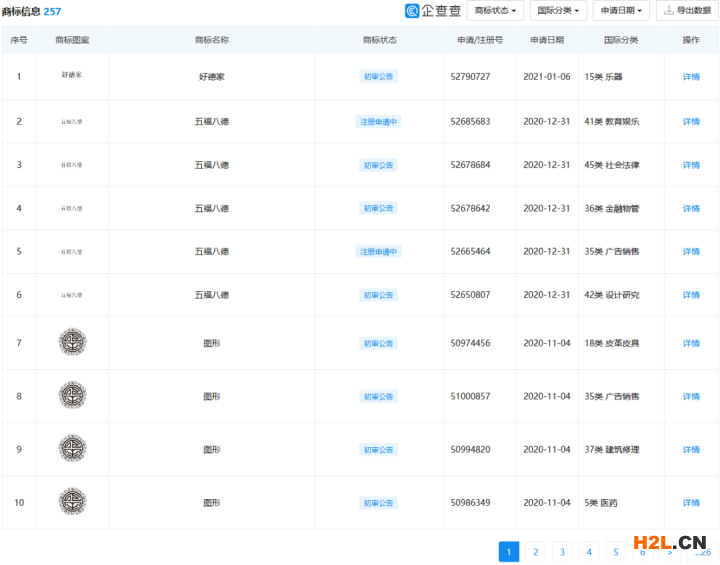Screen dimensions: 720x565
Task: Click the circular graphic trademark in row 7
Action: click(x=72, y=343)
